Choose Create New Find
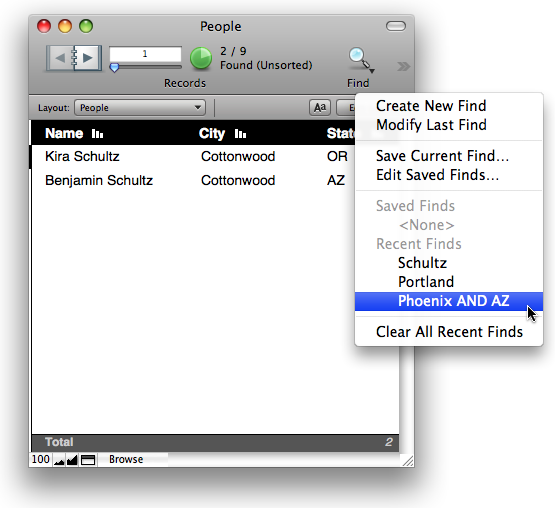Screen dimensions: 555x508 point(431,105)
